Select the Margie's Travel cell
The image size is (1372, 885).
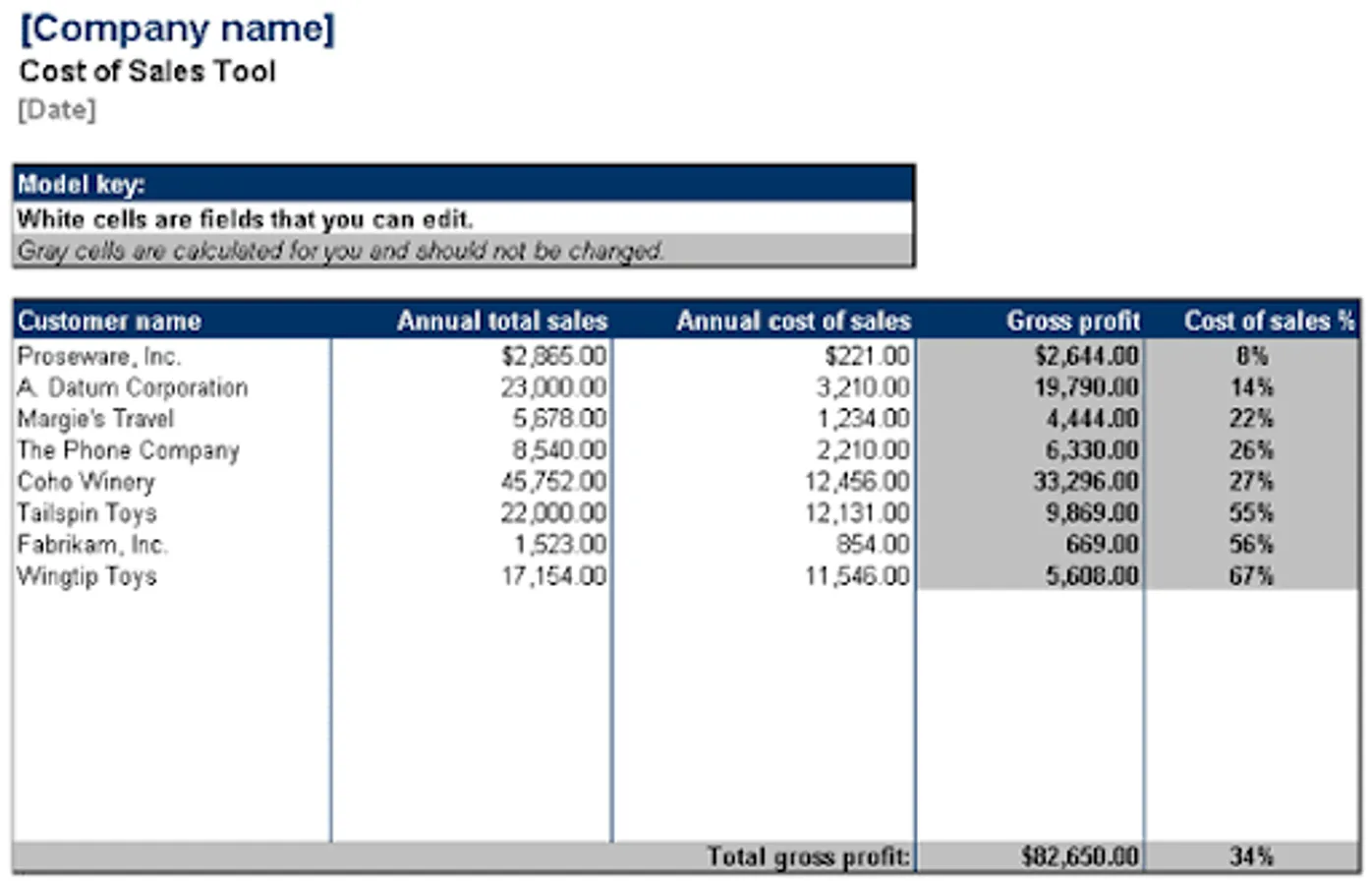pos(172,419)
